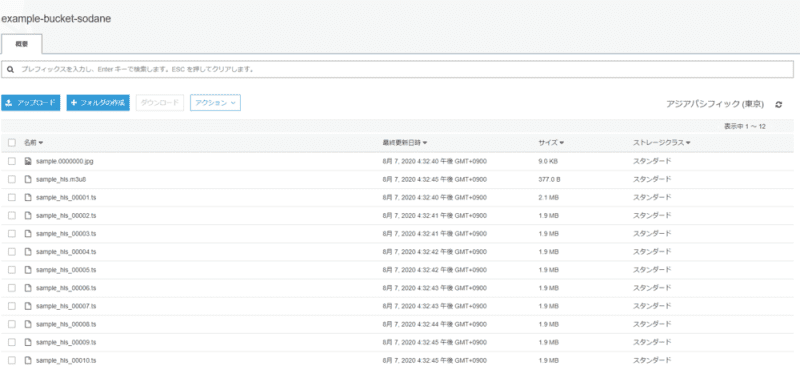This screenshot has width=800, height=378.
Task: Click the 2.1 MB size value
Action: pyautogui.click(x=548, y=197)
